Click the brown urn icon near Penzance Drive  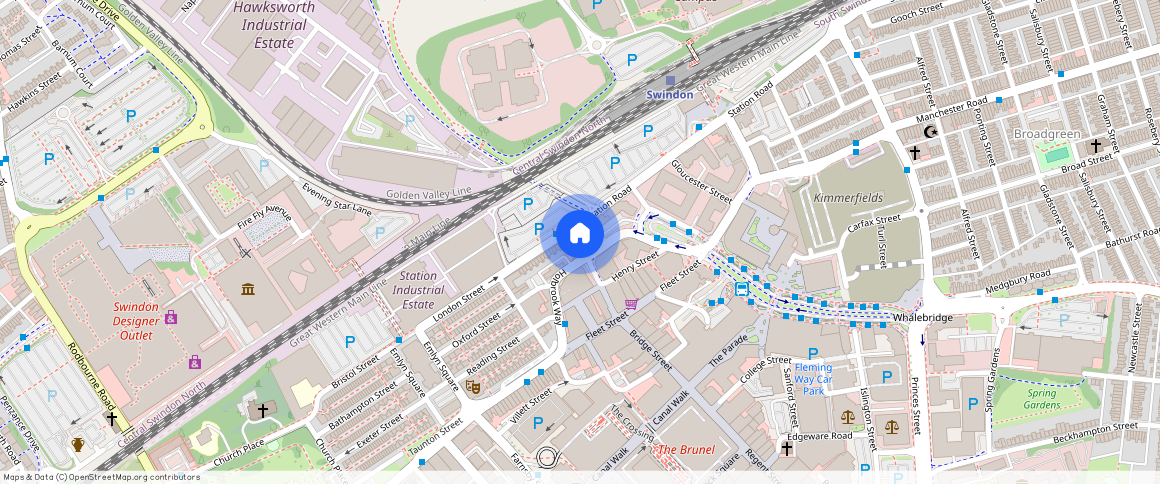(x=79, y=444)
